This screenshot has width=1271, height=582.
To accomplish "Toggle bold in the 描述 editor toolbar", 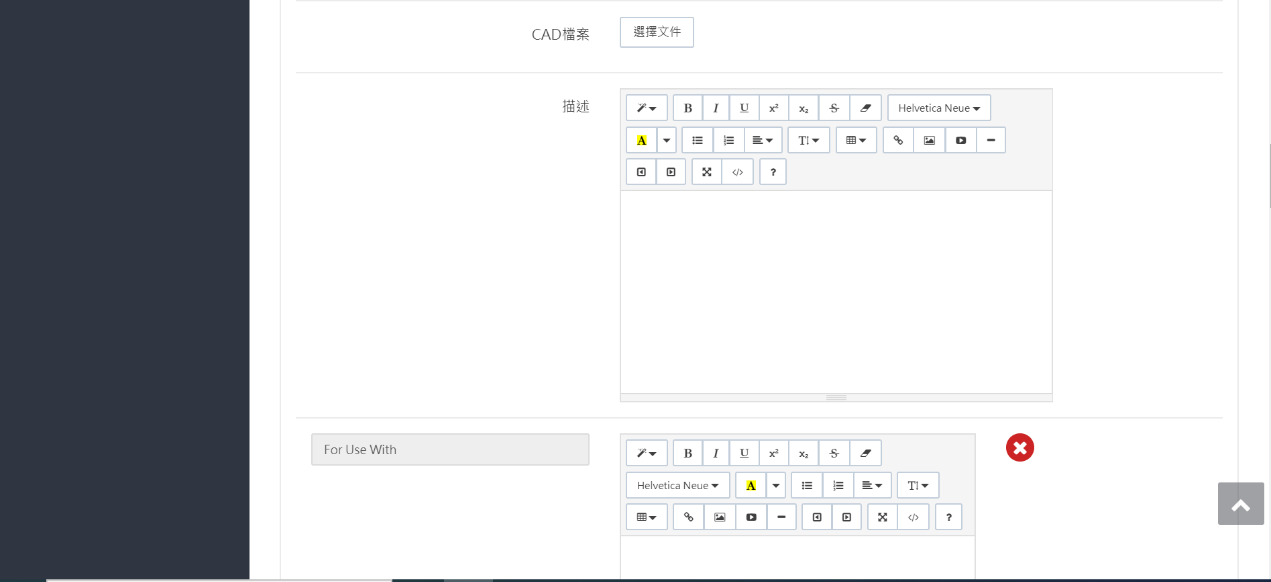I will click(x=687, y=108).
